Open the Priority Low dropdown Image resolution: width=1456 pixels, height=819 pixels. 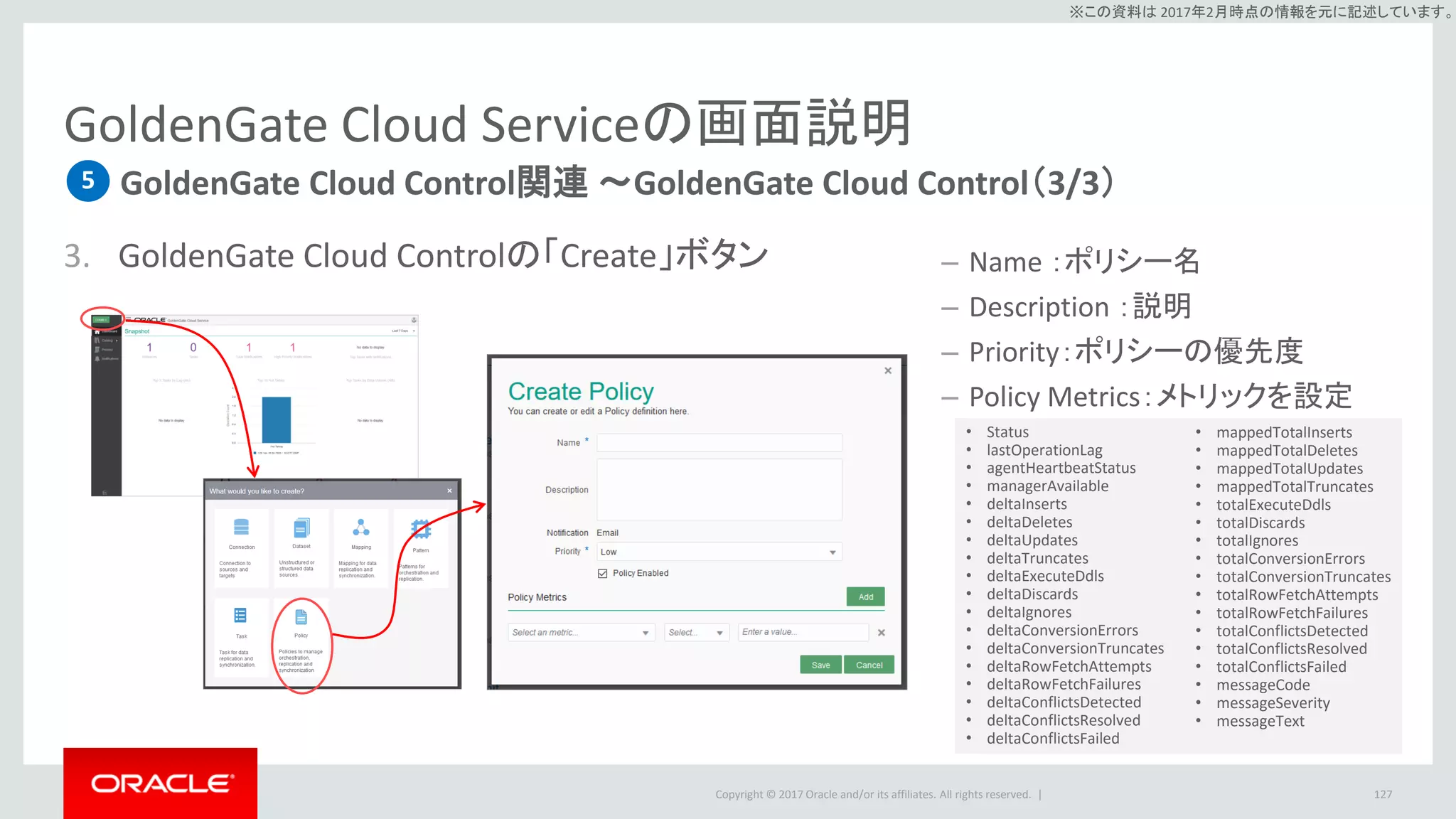pos(719,552)
